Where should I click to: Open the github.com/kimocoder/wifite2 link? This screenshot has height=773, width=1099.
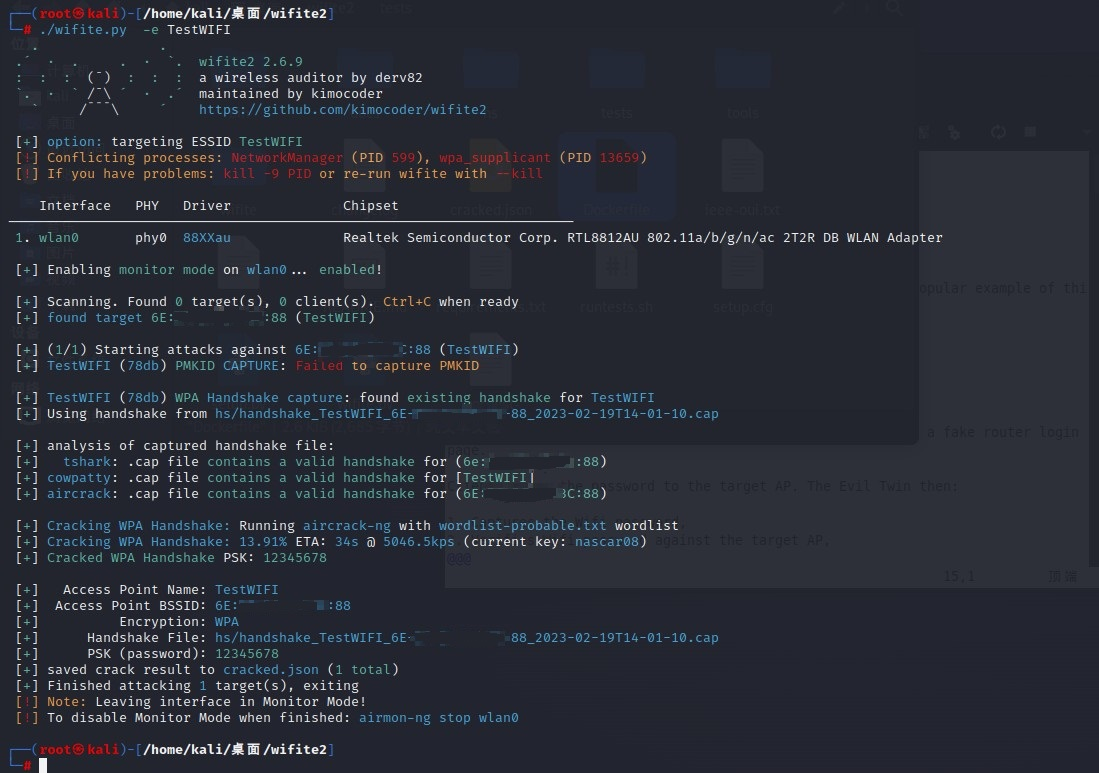coord(342,109)
